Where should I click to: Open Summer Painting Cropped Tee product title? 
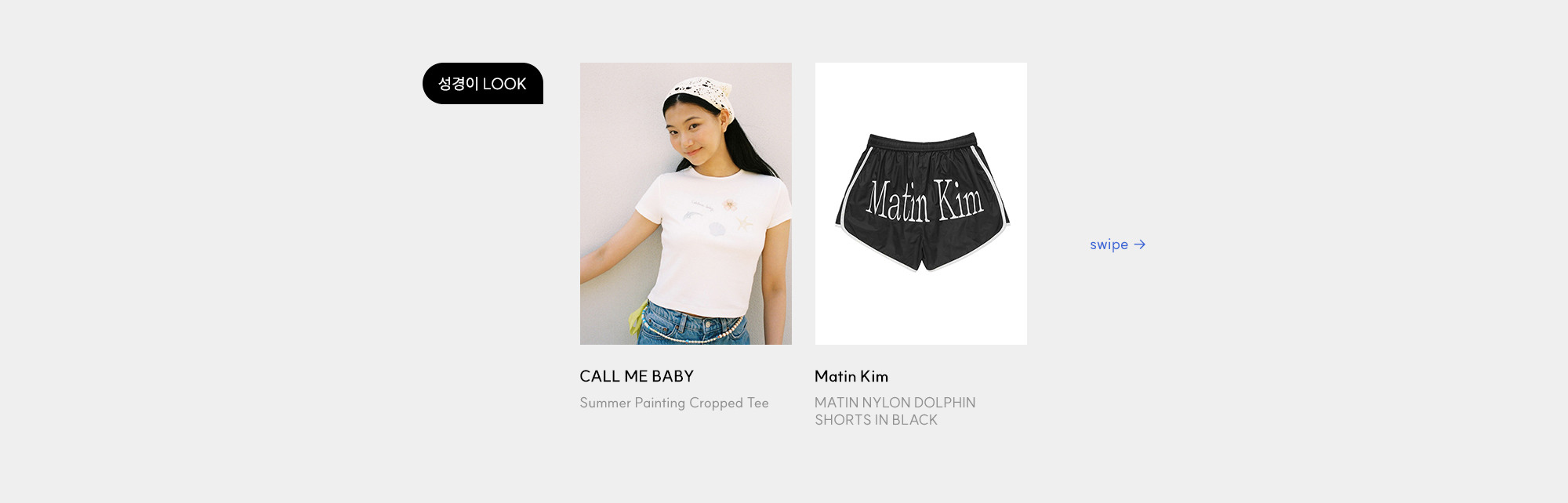tap(674, 403)
